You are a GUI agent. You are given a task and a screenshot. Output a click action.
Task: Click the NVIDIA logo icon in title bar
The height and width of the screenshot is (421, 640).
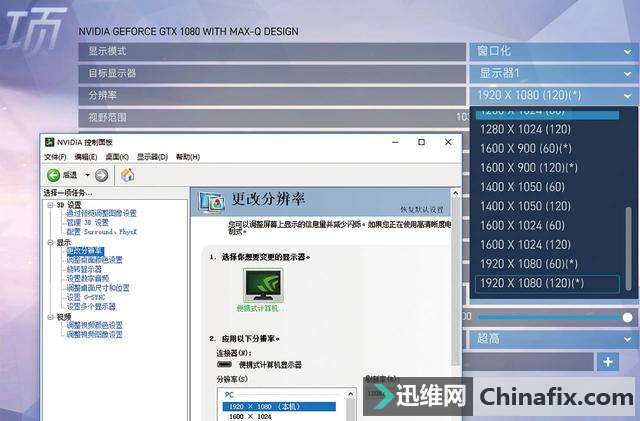pos(49,142)
